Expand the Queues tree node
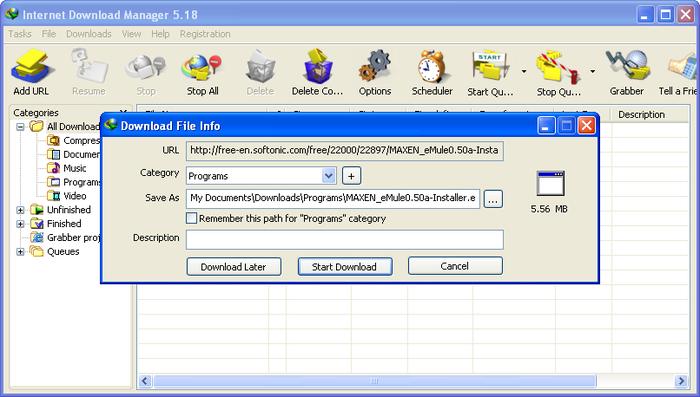Image resolution: width=700 pixels, height=397 pixels. (x=20, y=252)
